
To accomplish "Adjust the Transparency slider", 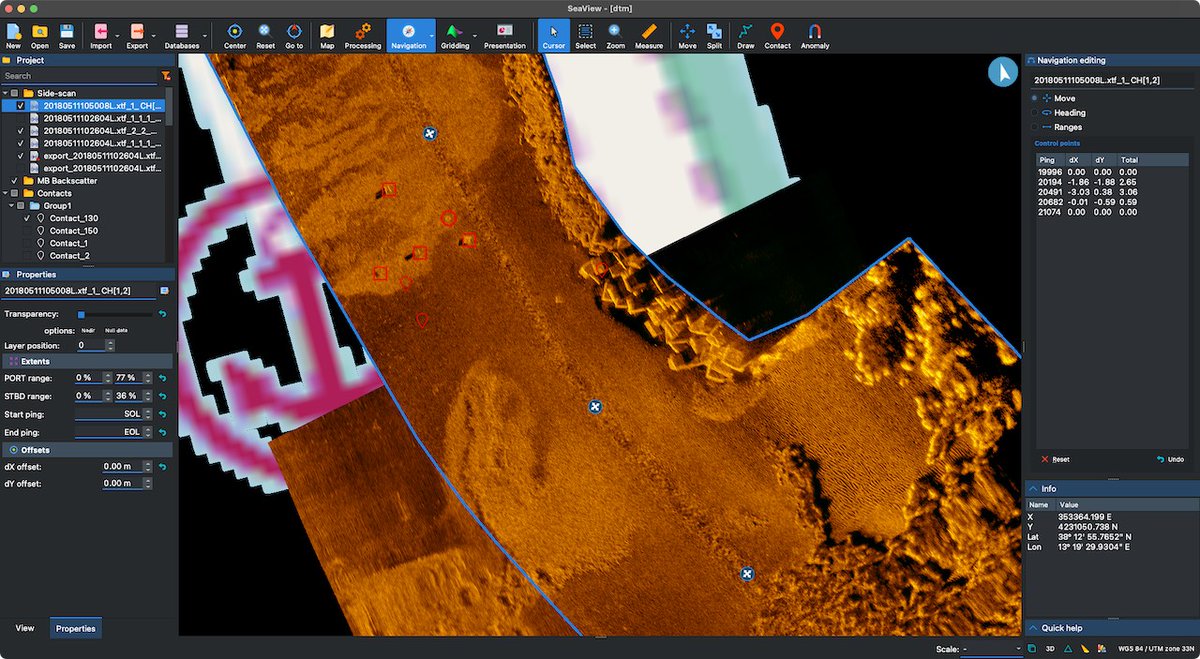I will tap(82, 313).
